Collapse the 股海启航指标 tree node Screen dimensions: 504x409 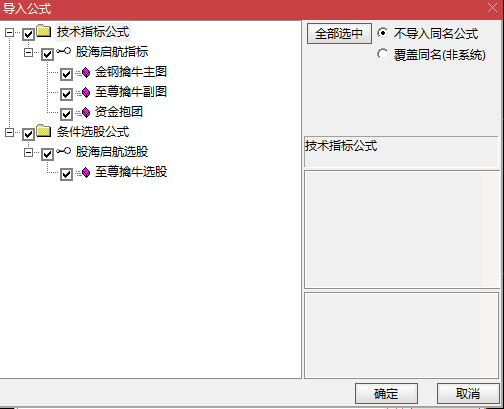(28, 53)
